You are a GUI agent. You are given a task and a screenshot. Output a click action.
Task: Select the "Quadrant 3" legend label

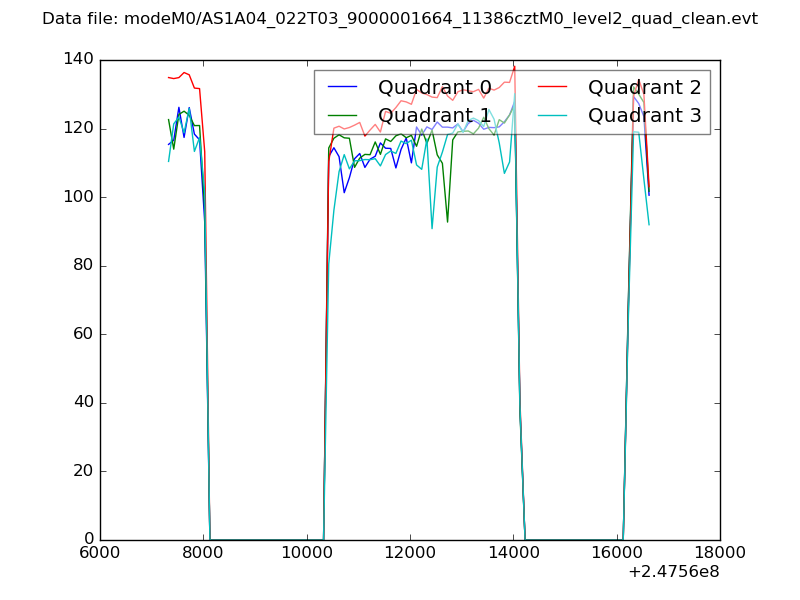pos(645,116)
